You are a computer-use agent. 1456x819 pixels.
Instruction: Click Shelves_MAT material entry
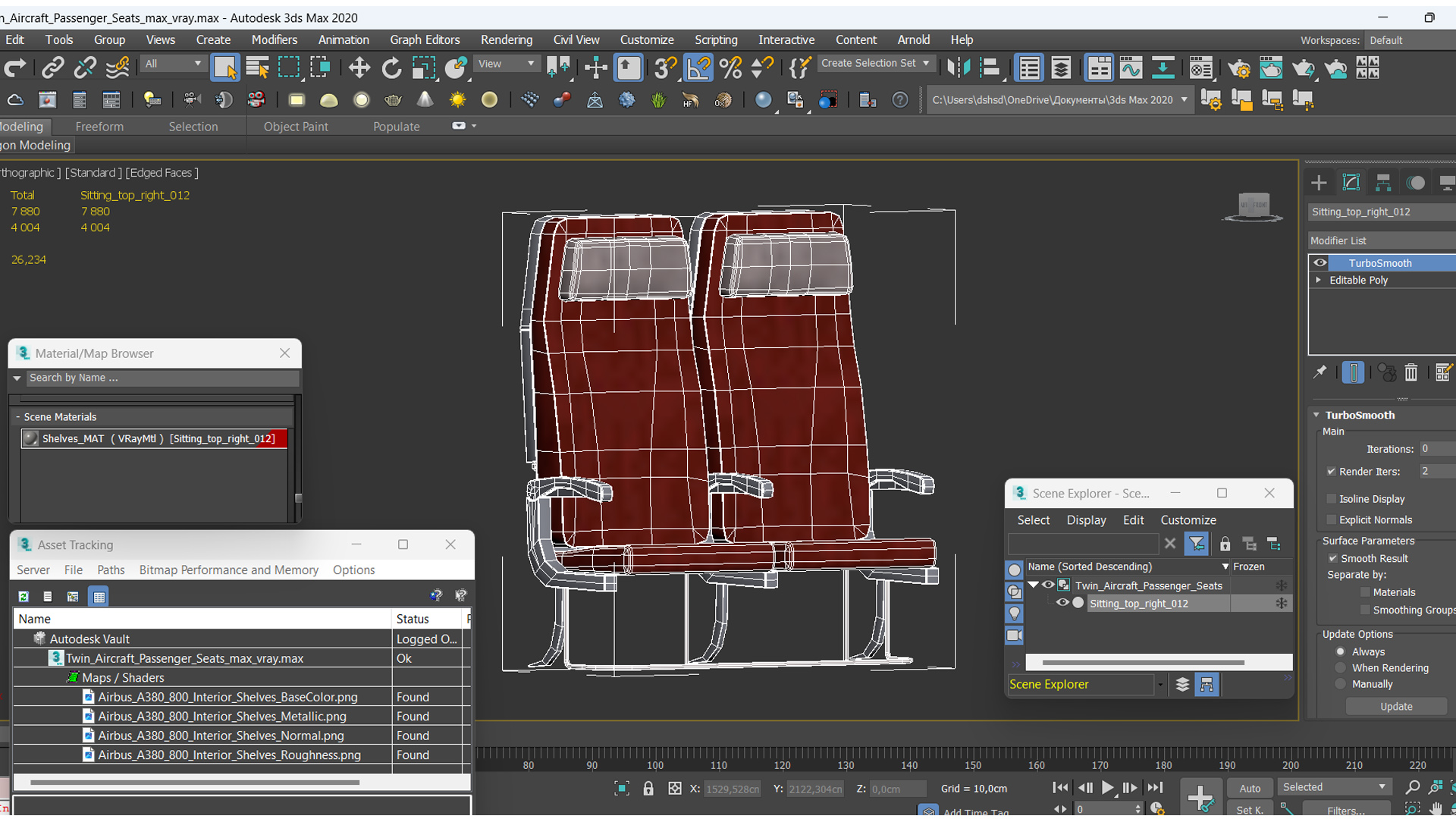(x=154, y=438)
